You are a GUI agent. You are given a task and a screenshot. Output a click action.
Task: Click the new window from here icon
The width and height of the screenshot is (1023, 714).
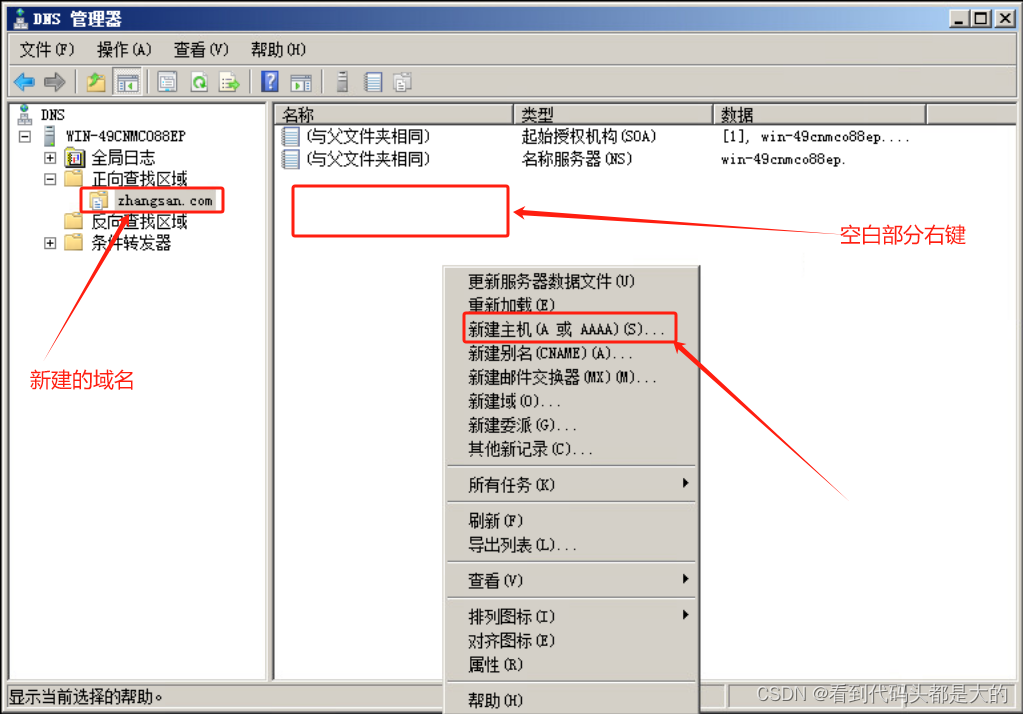click(x=300, y=82)
